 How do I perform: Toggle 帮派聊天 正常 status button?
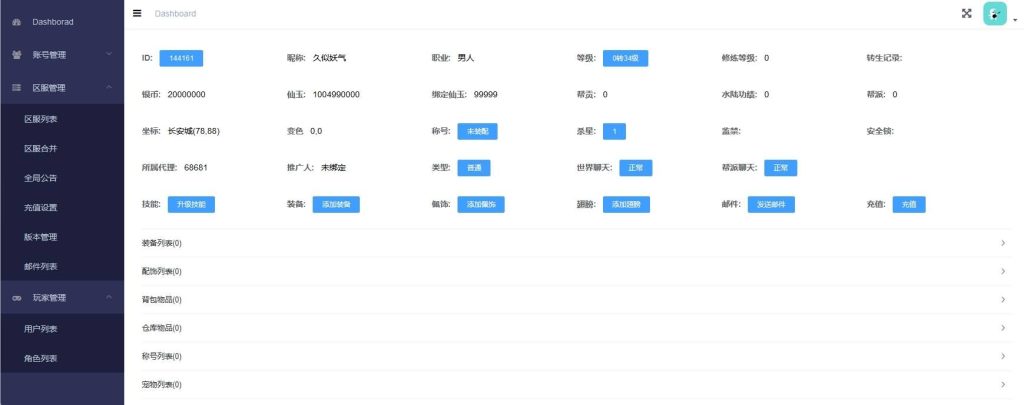click(780, 168)
